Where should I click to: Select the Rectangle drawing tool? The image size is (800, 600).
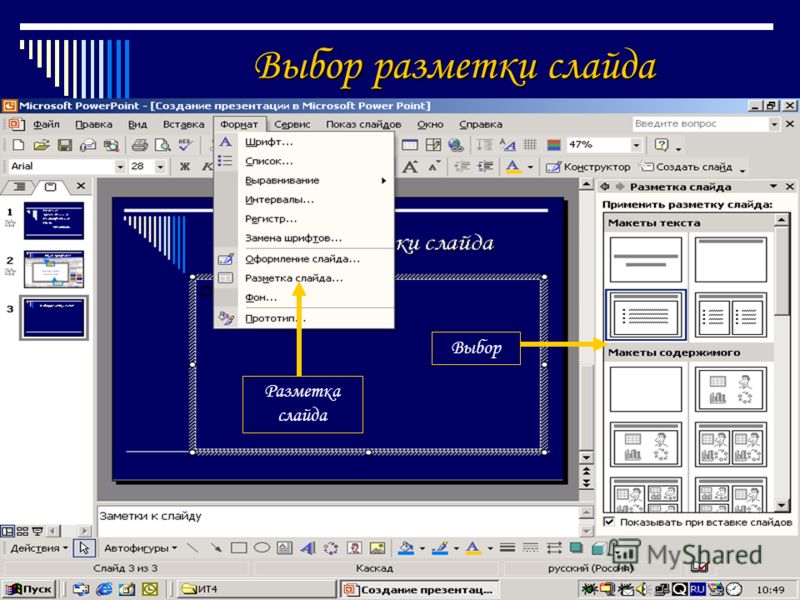(239, 548)
